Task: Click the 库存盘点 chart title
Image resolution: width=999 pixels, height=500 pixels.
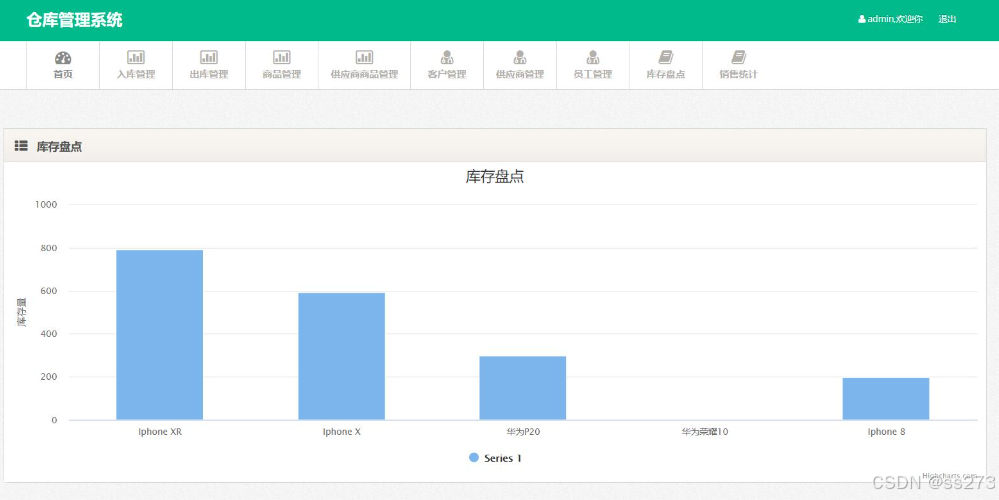Action: [495, 177]
